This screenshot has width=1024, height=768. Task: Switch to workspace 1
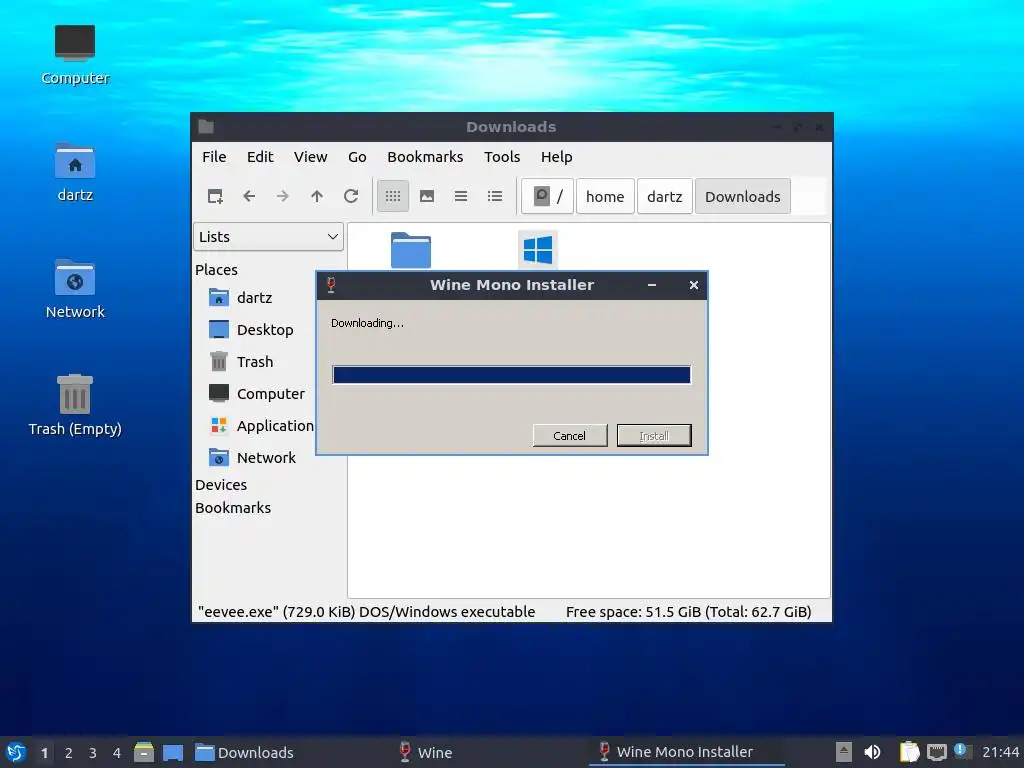(44, 753)
